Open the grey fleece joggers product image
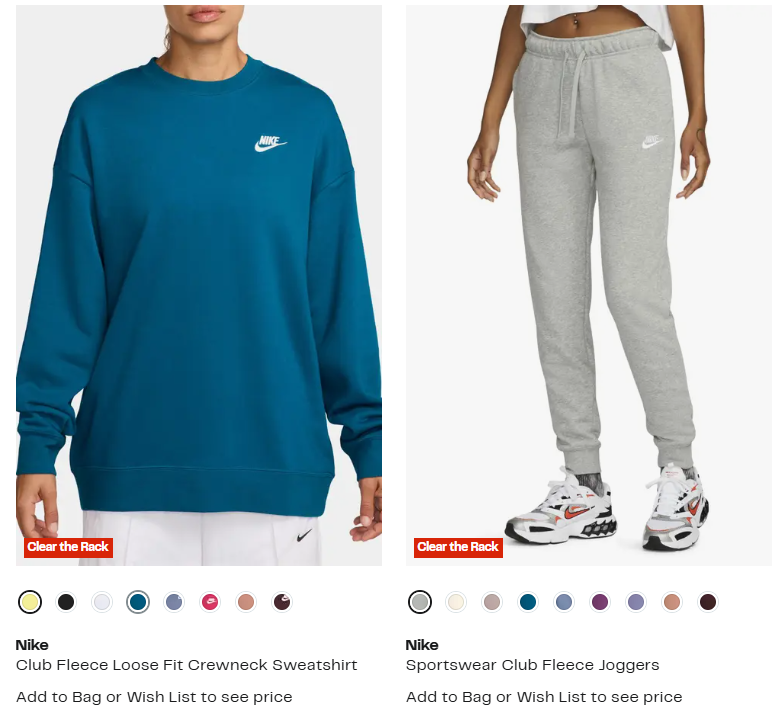 coord(589,286)
